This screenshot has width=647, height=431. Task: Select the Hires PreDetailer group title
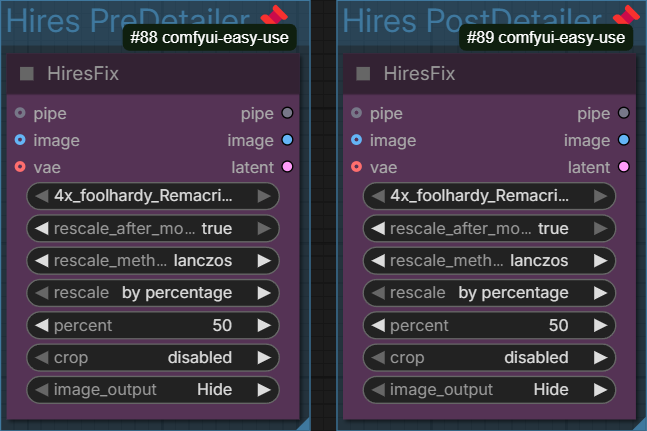click(x=128, y=20)
